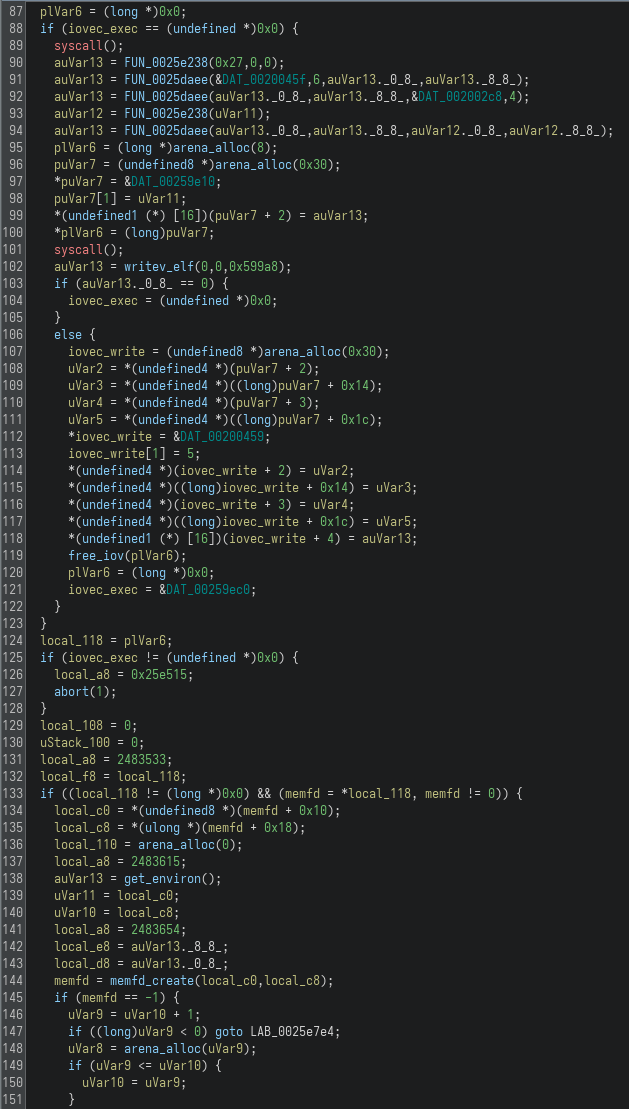Click the abort function call
This screenshot has width=629, height=1109.
click(x=72, y=691)
